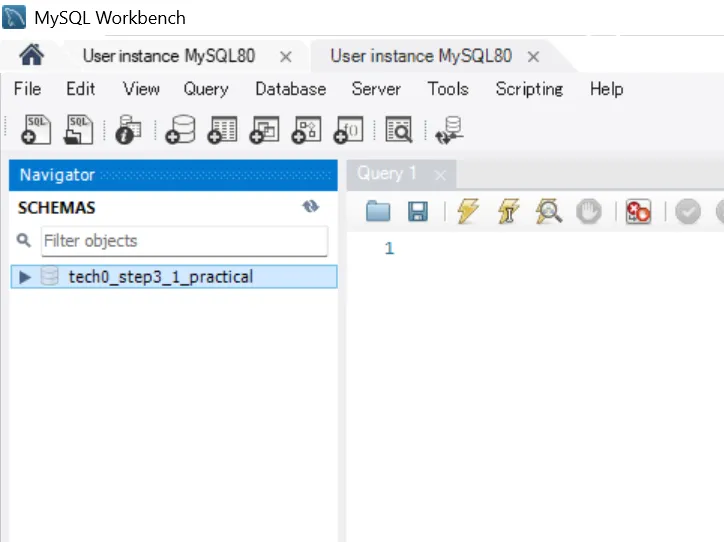The height and width of the screenshot is (542, 724).
Task: Create a new SQL tab icon
Action: tap(36, 130)
